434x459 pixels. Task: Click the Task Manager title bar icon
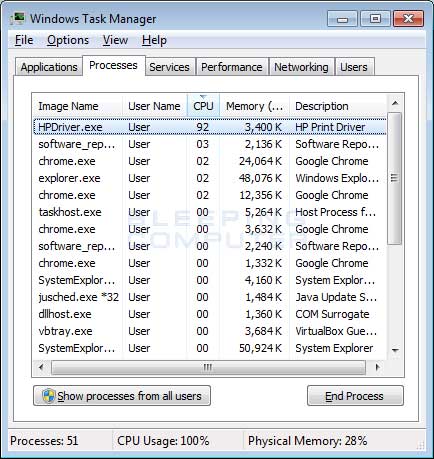click(17, 18)
